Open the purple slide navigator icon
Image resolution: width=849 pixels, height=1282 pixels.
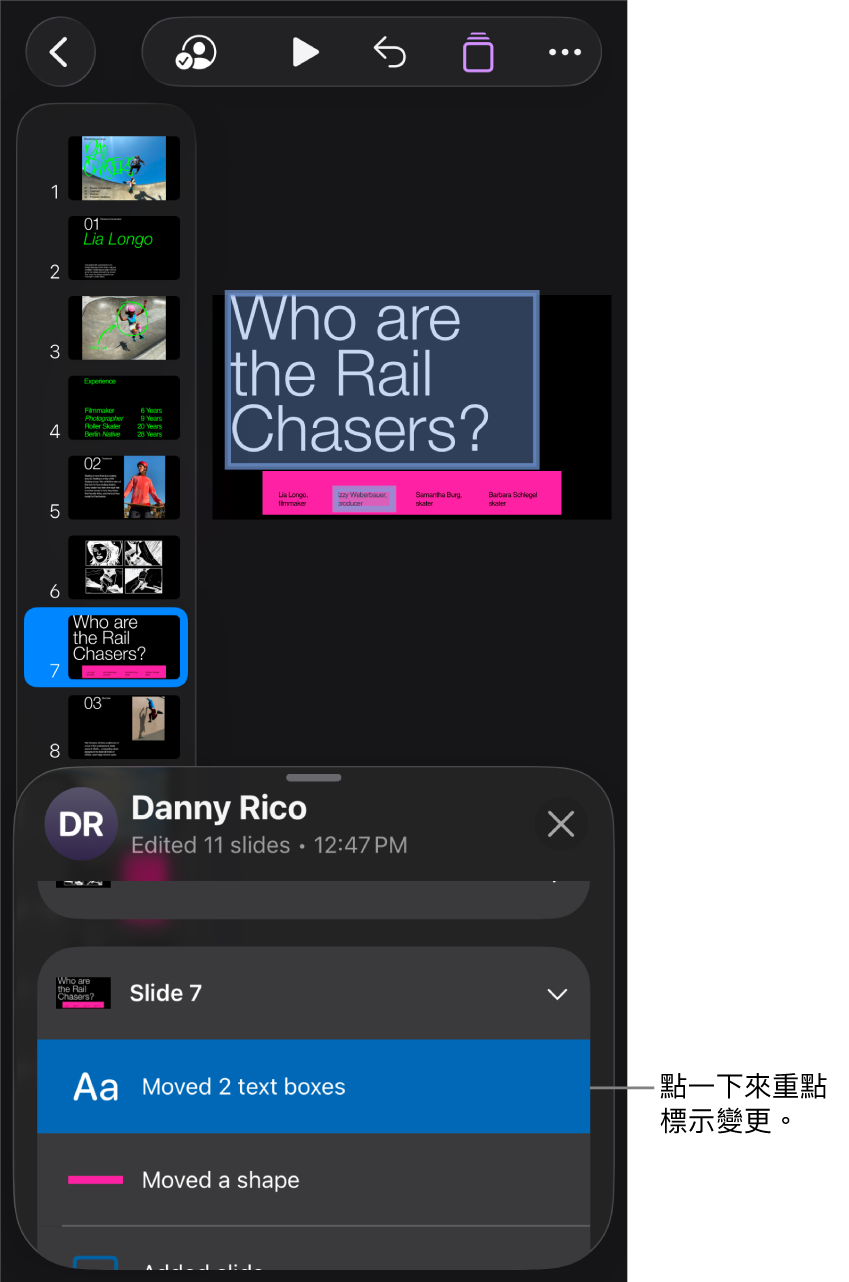point(478,52)
